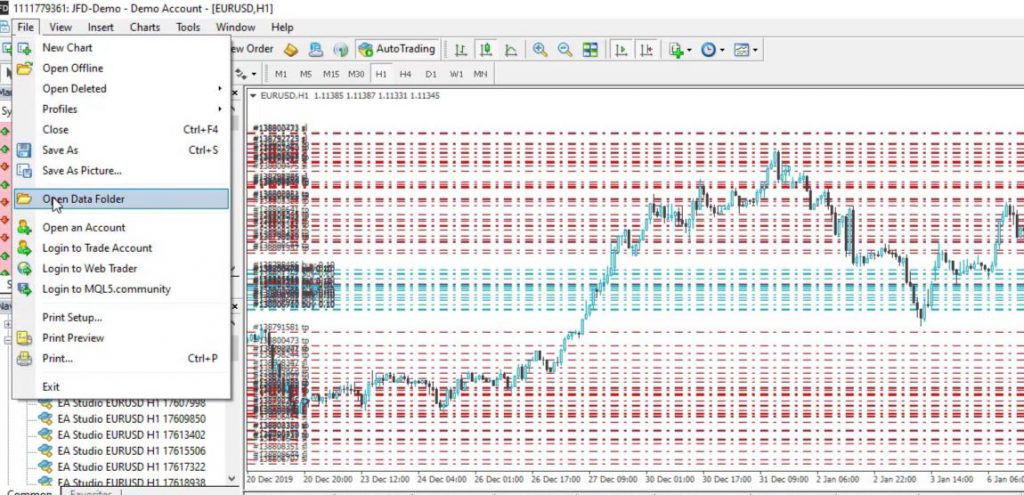Image resolution: width=1024 pixels, height=495 pixels.
Task: Expand Profiles submenu
Action: [x=121, y=109]
